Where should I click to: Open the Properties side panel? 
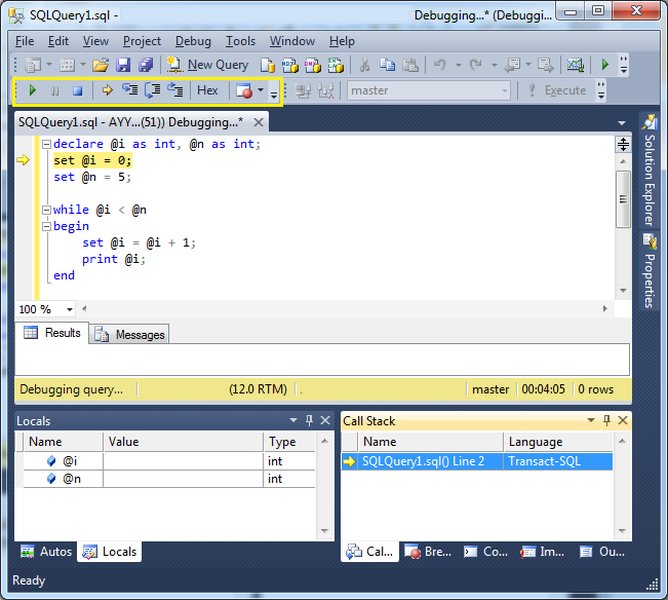click(649, 271)
